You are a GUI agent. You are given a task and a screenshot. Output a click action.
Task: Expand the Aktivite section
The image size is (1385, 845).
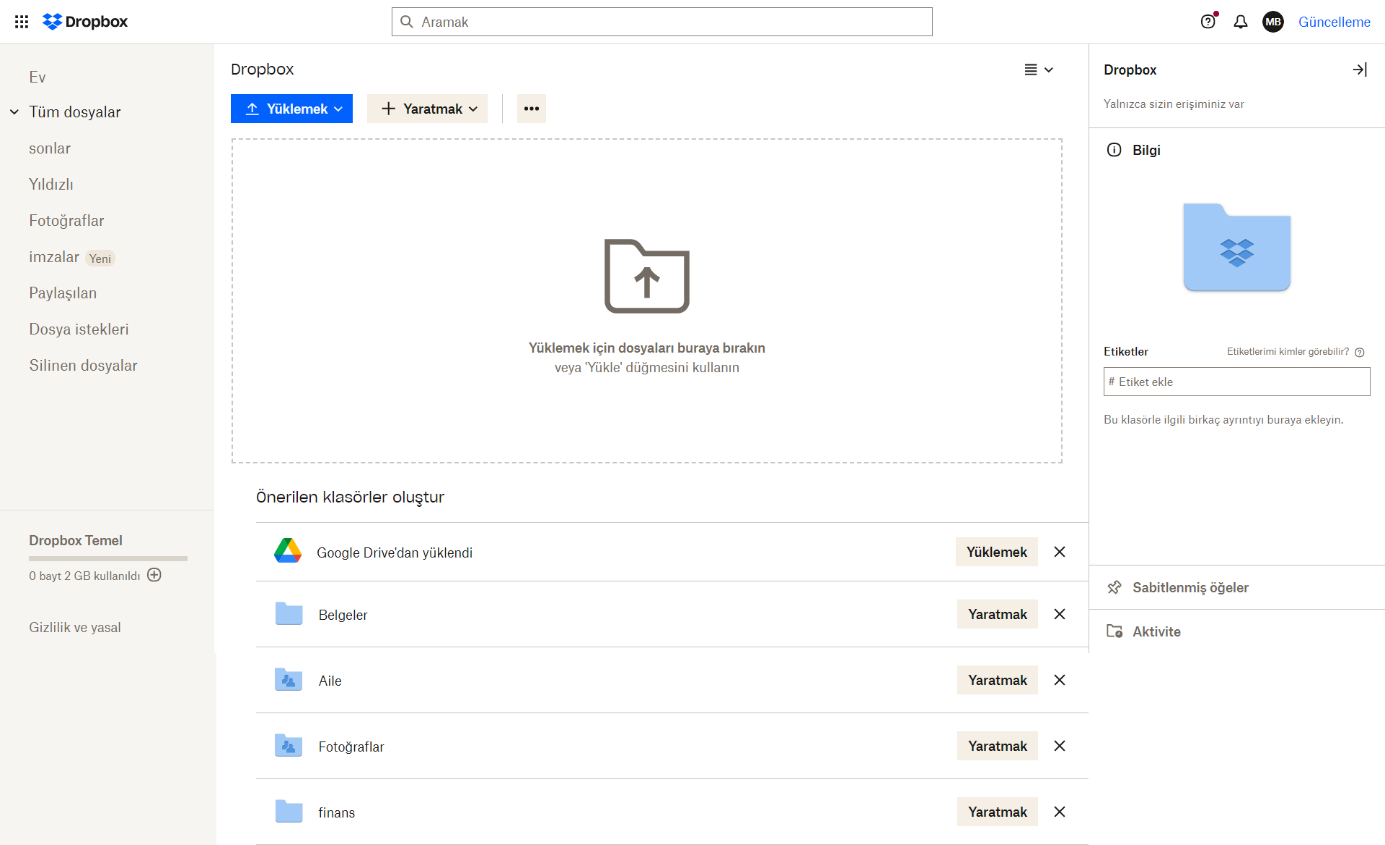(1237, 632)
